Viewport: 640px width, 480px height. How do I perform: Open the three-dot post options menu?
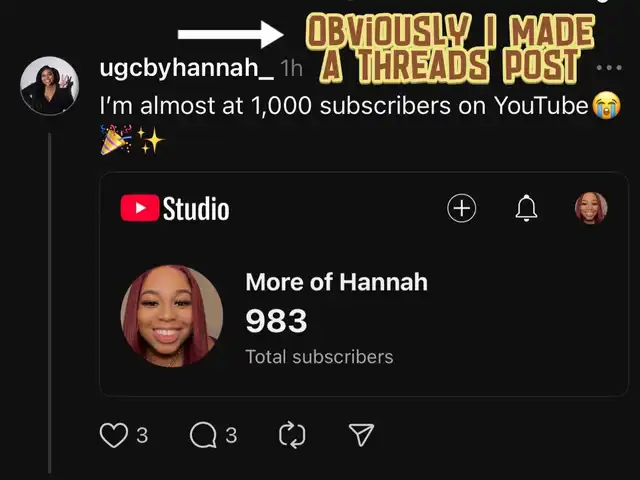tap(609, 68)
